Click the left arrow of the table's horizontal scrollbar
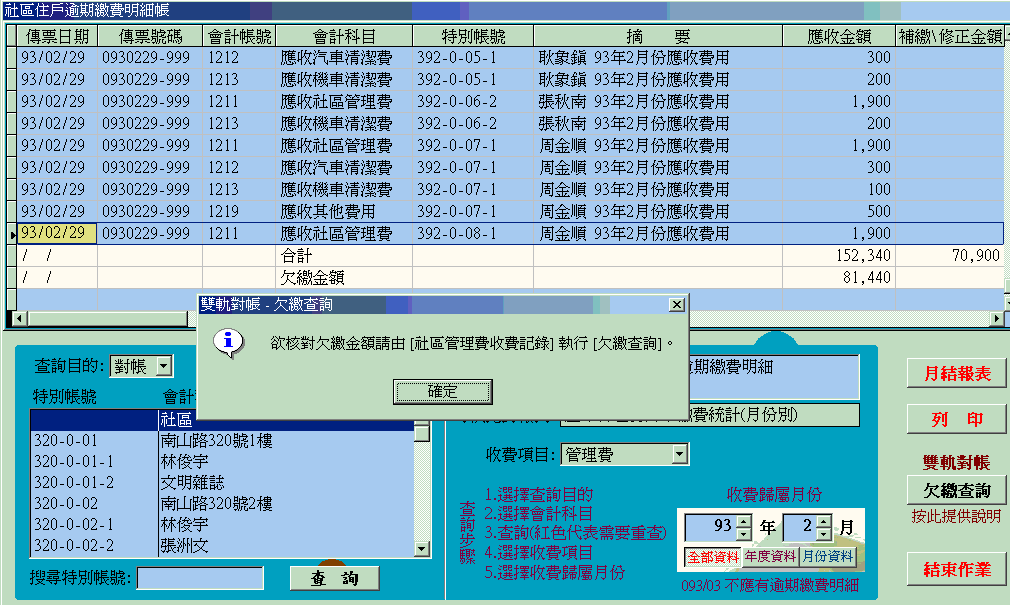Viewport: 1010px width, 605px height. (x=19, y=318)
